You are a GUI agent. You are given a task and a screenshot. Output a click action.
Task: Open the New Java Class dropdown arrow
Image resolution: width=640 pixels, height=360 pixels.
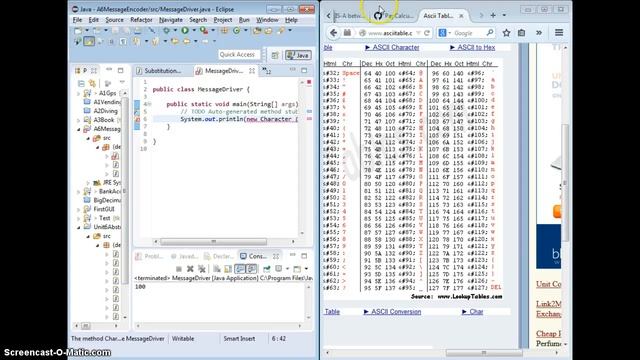[245, 31]
